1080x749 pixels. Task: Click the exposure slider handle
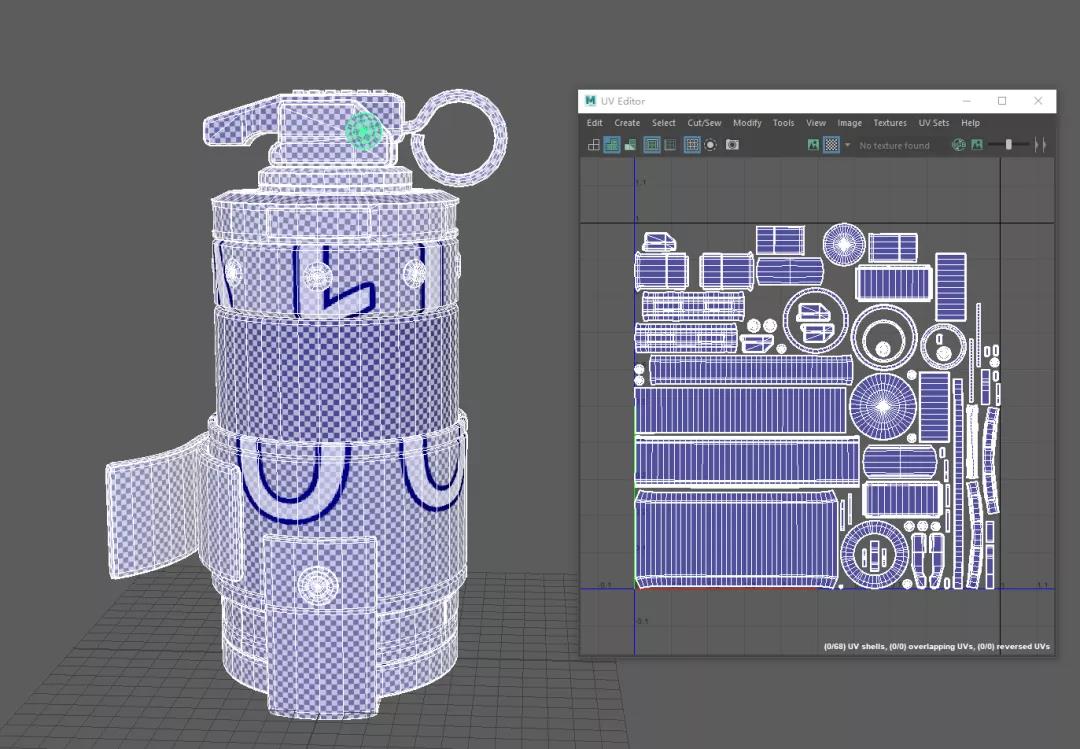click(1009, 145)
